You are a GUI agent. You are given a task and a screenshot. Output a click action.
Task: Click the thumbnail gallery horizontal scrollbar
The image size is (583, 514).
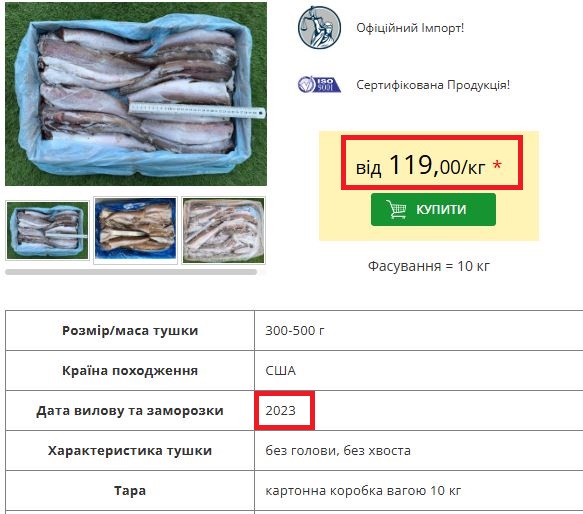pyautogui.click(x=131, y=272)
